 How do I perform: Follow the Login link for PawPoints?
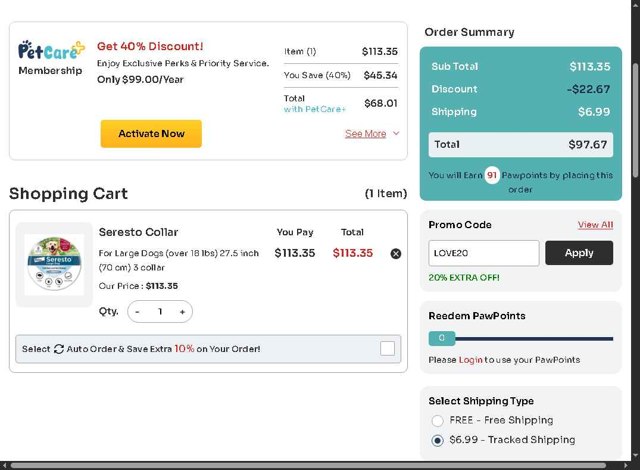point(471,360)
